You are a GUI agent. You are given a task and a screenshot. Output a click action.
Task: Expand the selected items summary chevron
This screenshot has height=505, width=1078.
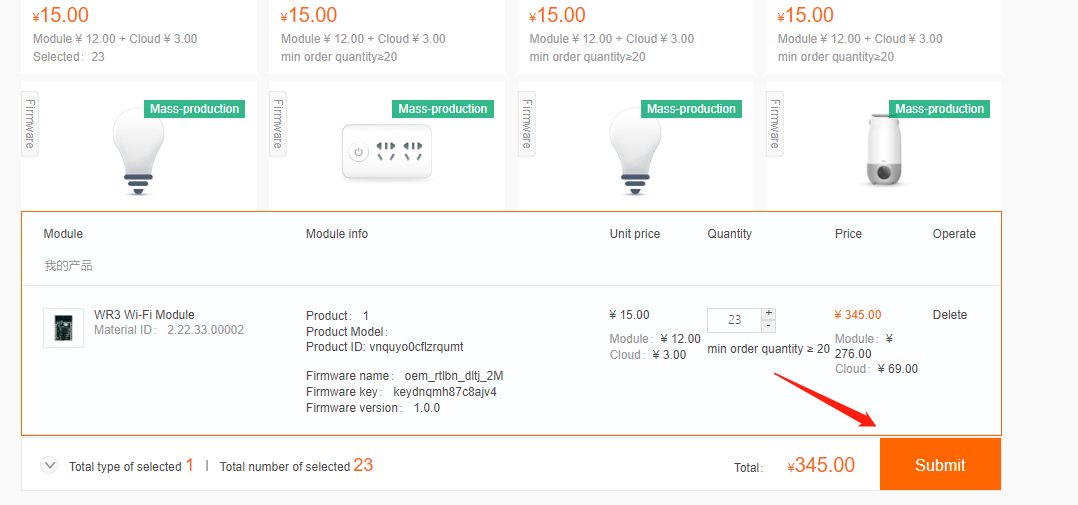pyautogui.click(x=49, y=465)
